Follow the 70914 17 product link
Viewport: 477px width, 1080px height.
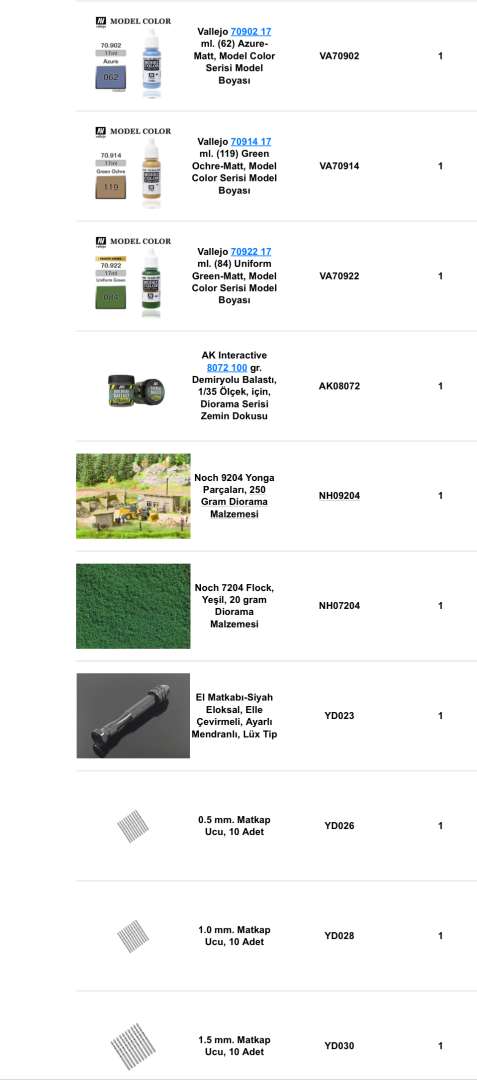coord(251,142)
